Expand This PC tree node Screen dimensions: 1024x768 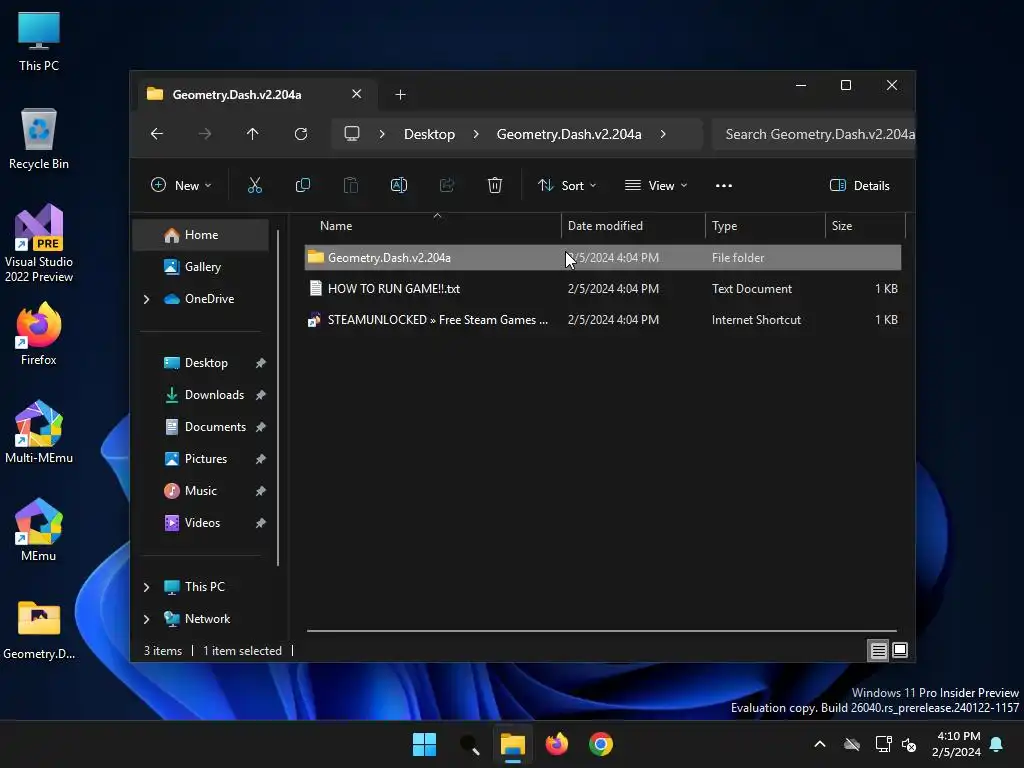coord(146,587)
